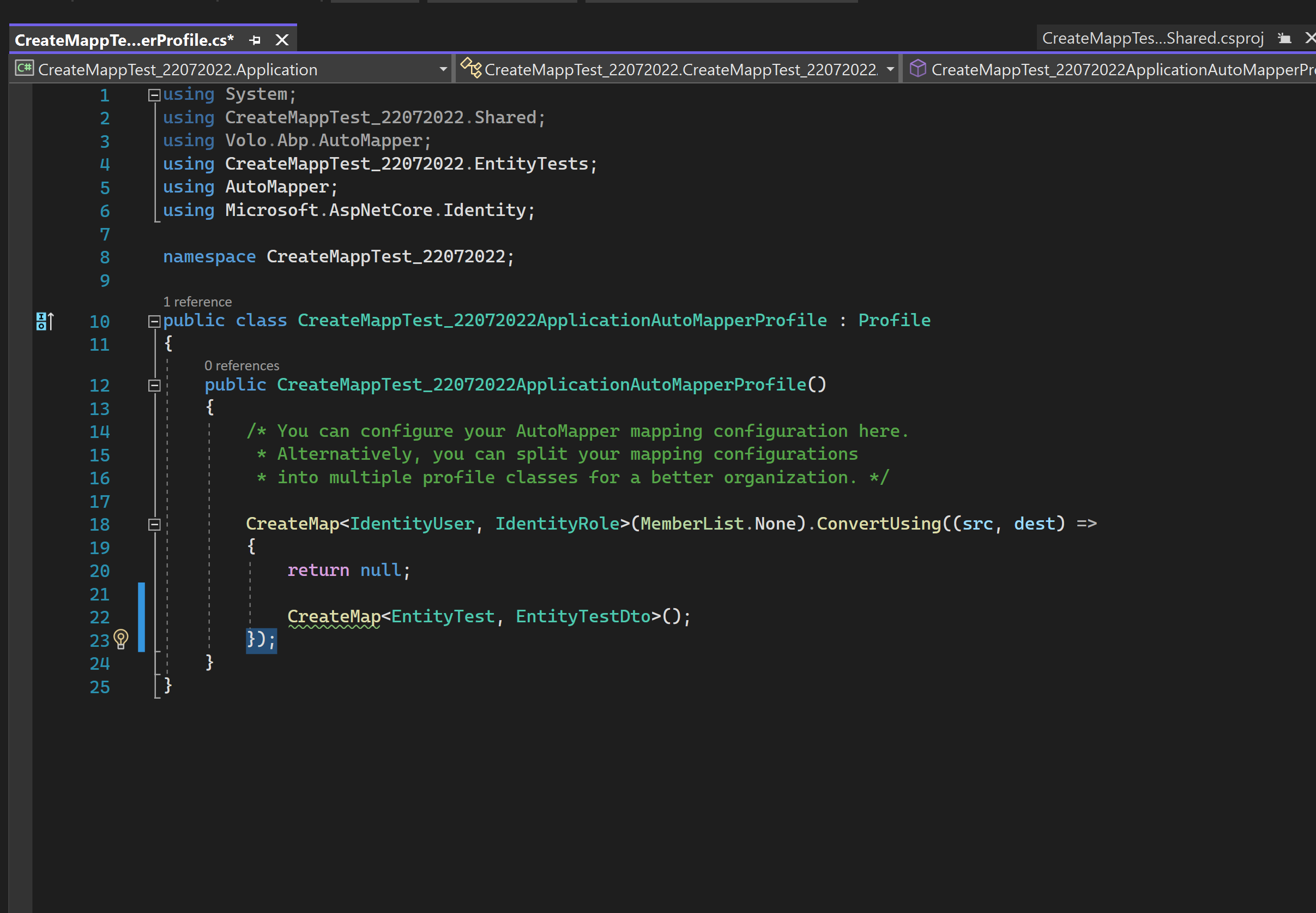Click the '0 references' CodeLens link above the constructor
This screenshot has width=1316, height=913.
coord(242,365)
